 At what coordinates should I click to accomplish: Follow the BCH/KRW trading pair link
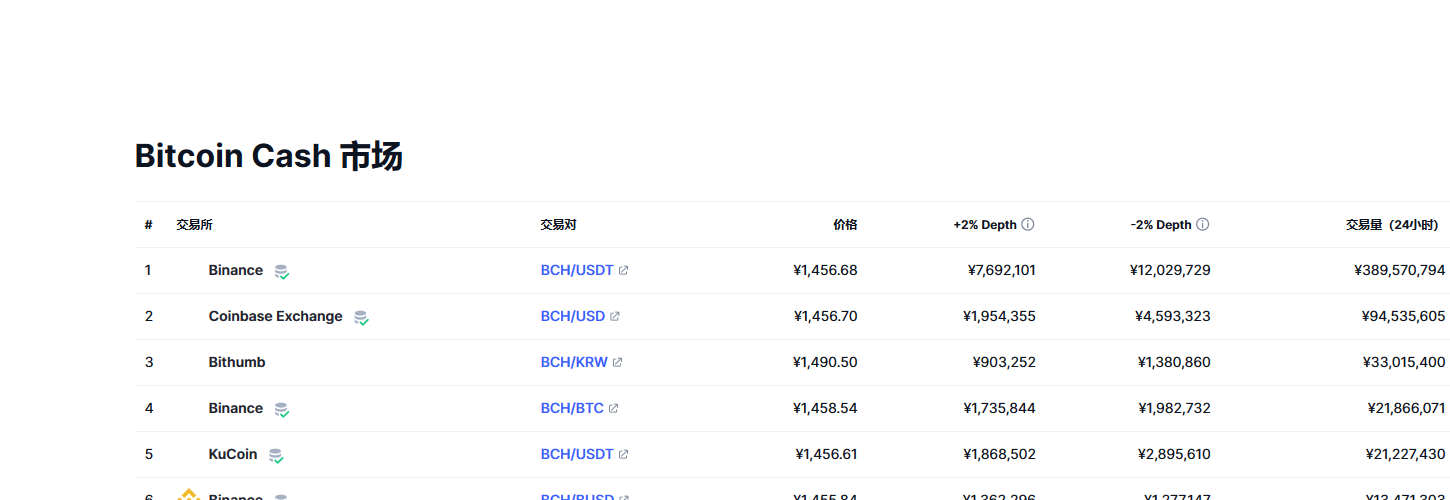click(x=574, y=363)
